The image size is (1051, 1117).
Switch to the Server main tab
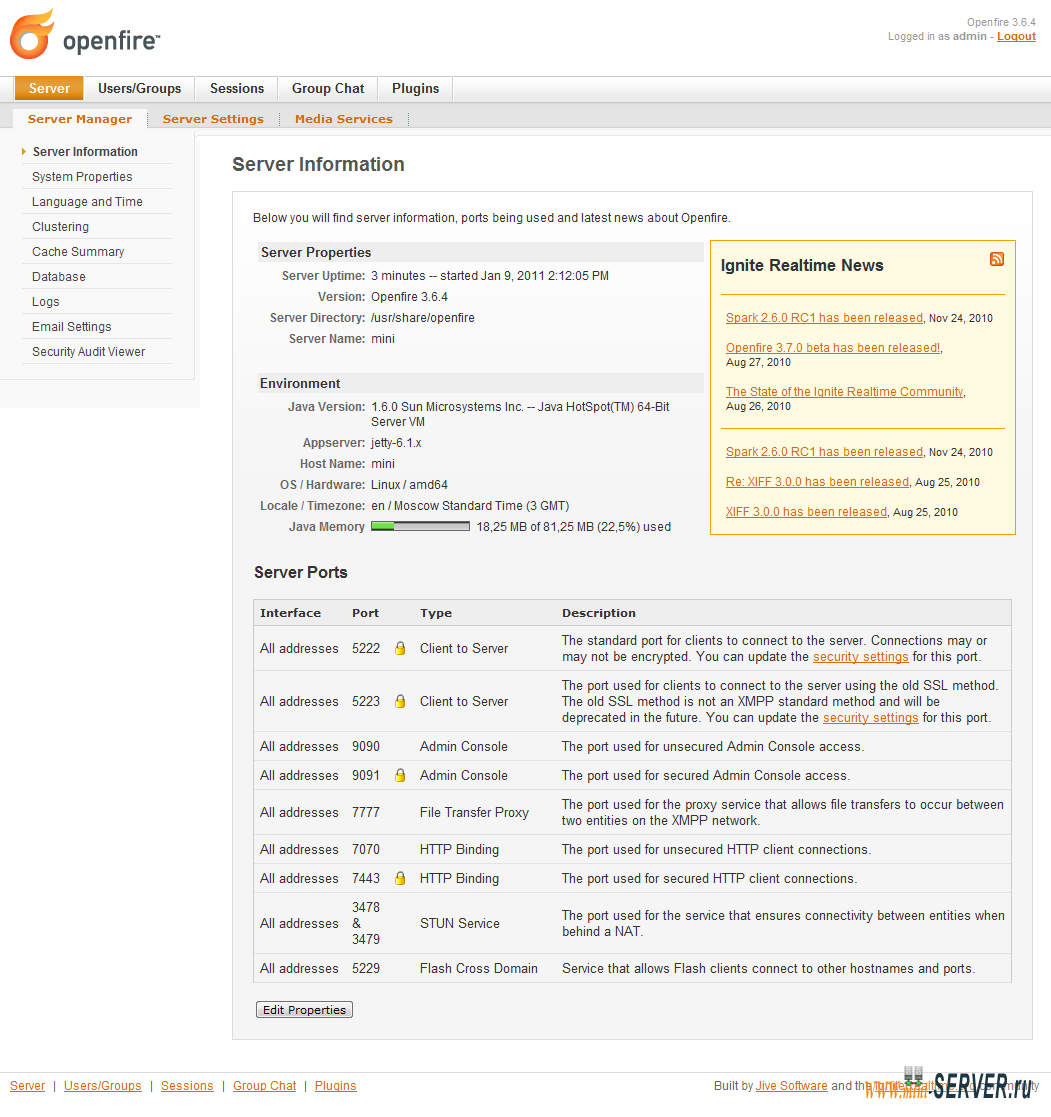click(x=49, y=88)
